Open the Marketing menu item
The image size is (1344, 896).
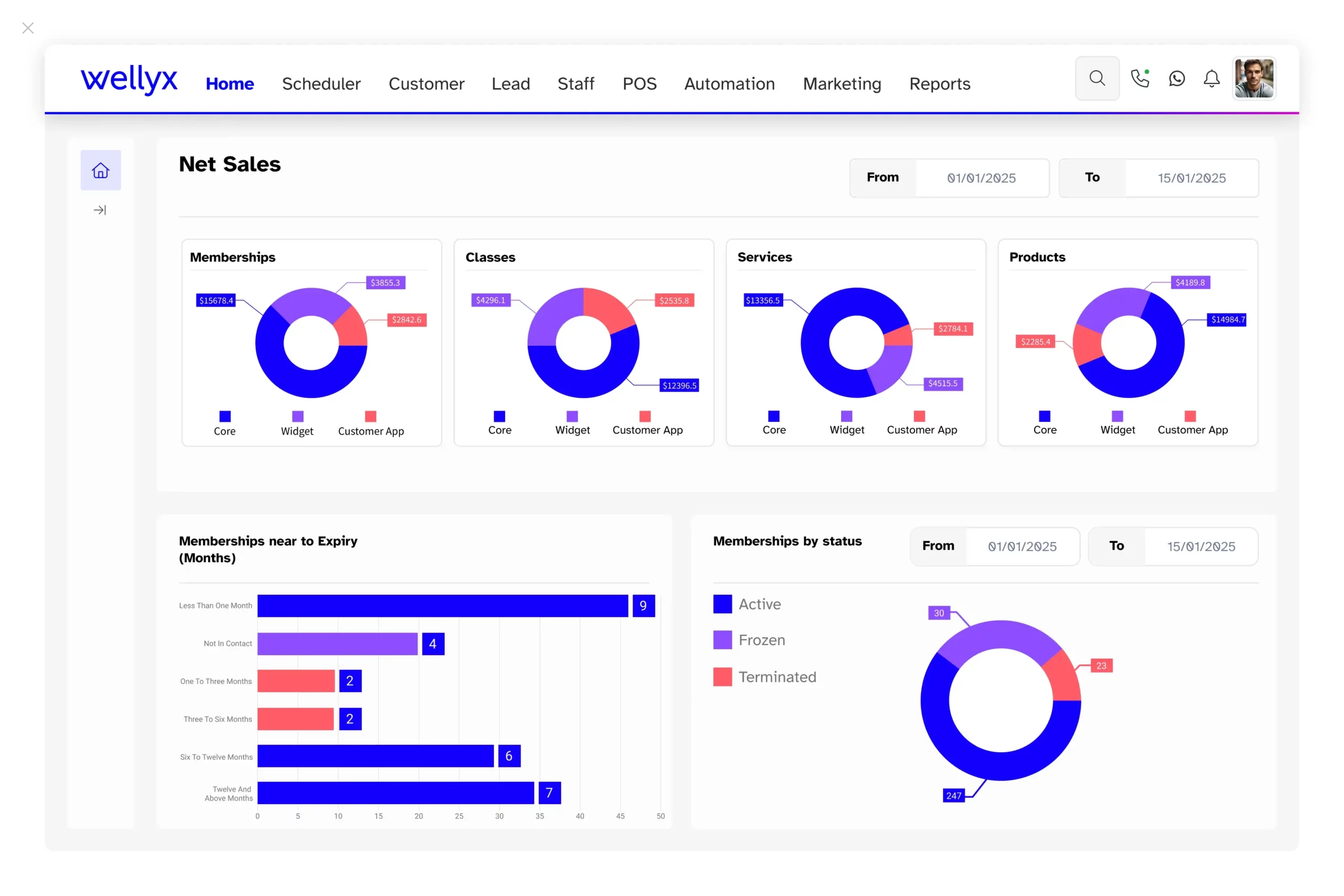point(842,84)
